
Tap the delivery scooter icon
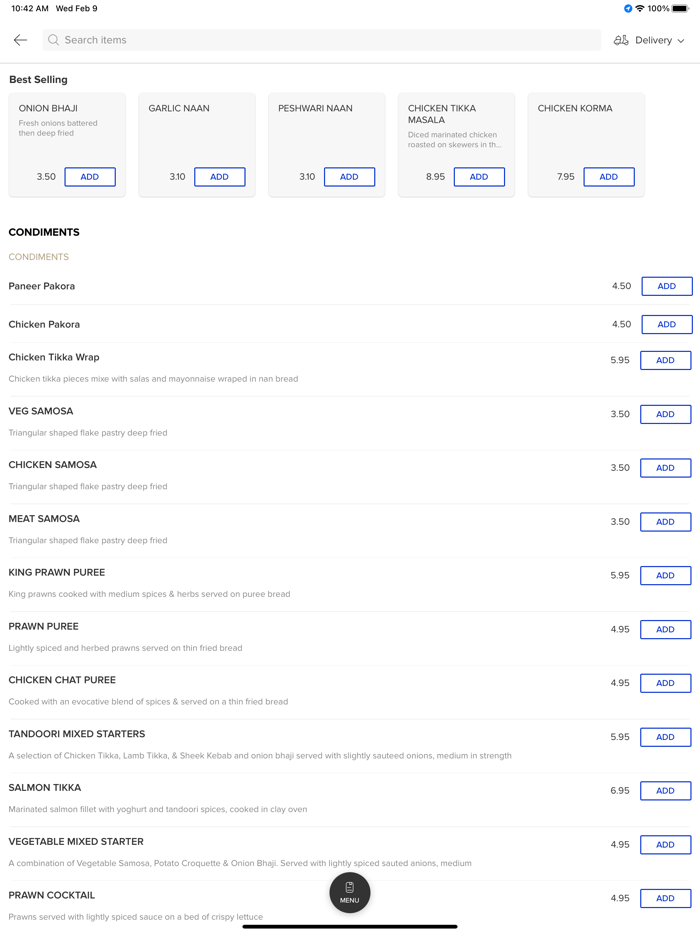[621, 40]
